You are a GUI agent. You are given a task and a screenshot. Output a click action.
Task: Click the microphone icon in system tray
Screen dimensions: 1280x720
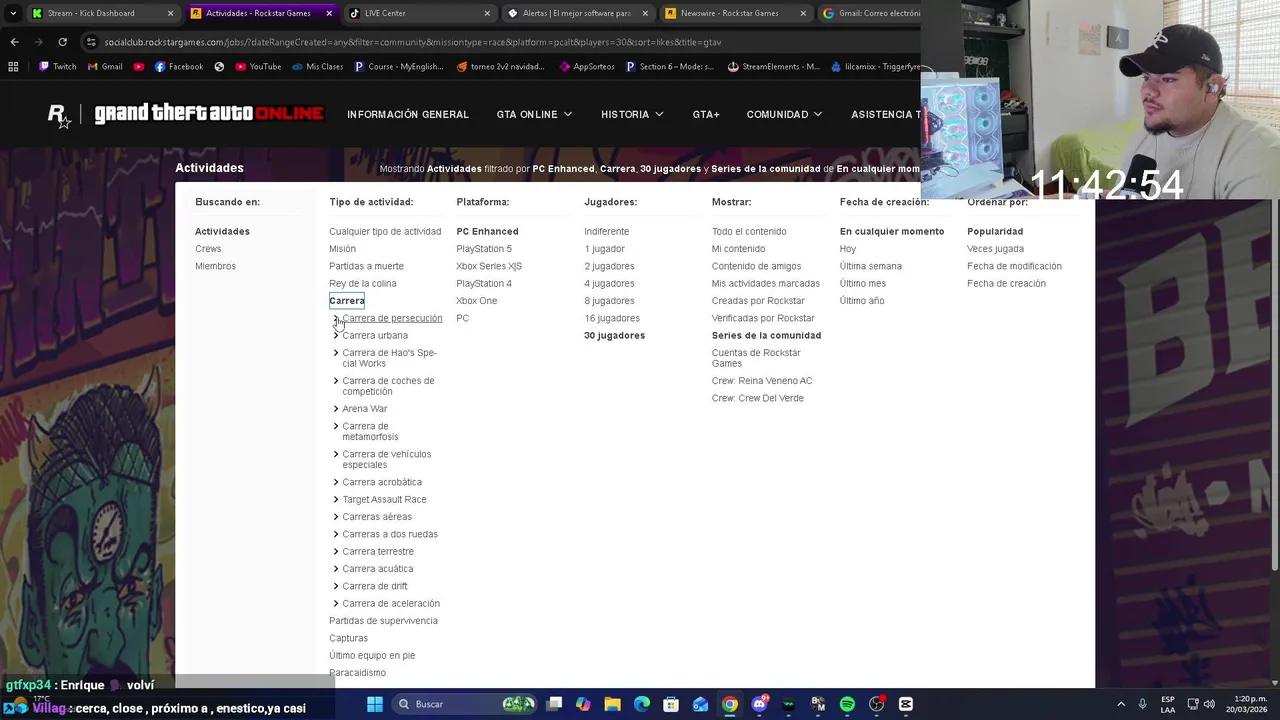(1142, 704)
